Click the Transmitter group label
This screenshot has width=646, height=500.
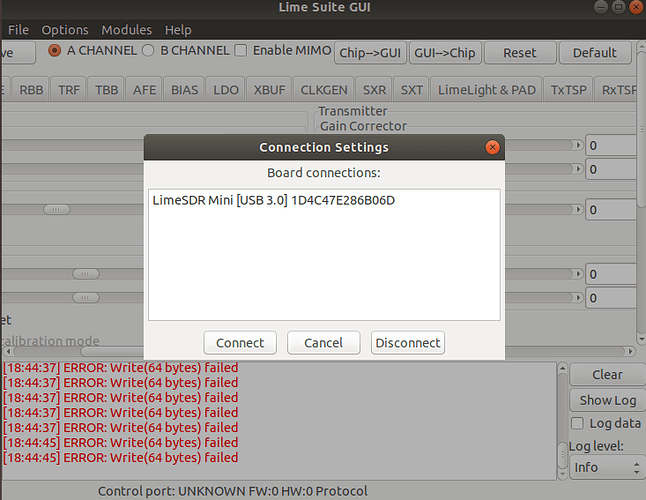(353, 111)
